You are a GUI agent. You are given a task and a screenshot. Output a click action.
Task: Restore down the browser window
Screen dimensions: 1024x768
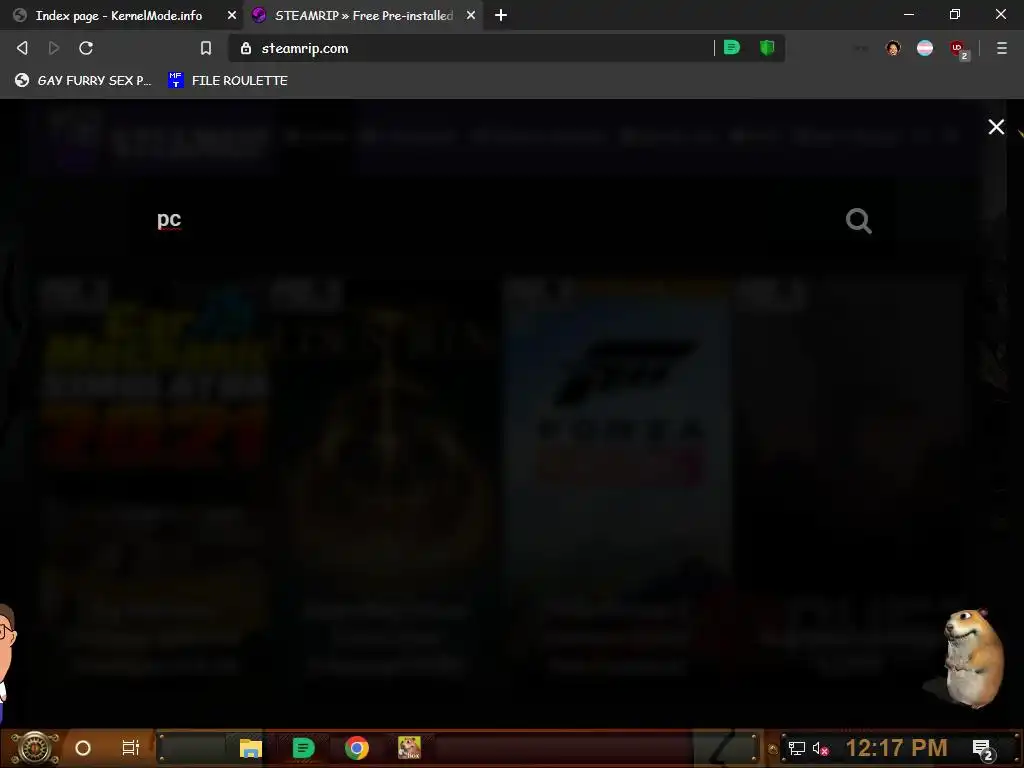pos(955,14)
